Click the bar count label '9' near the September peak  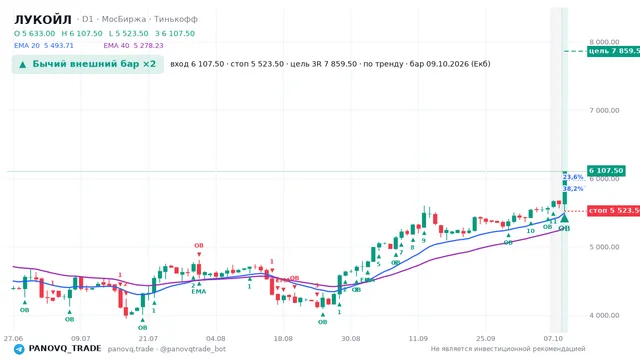coord(424,240)
